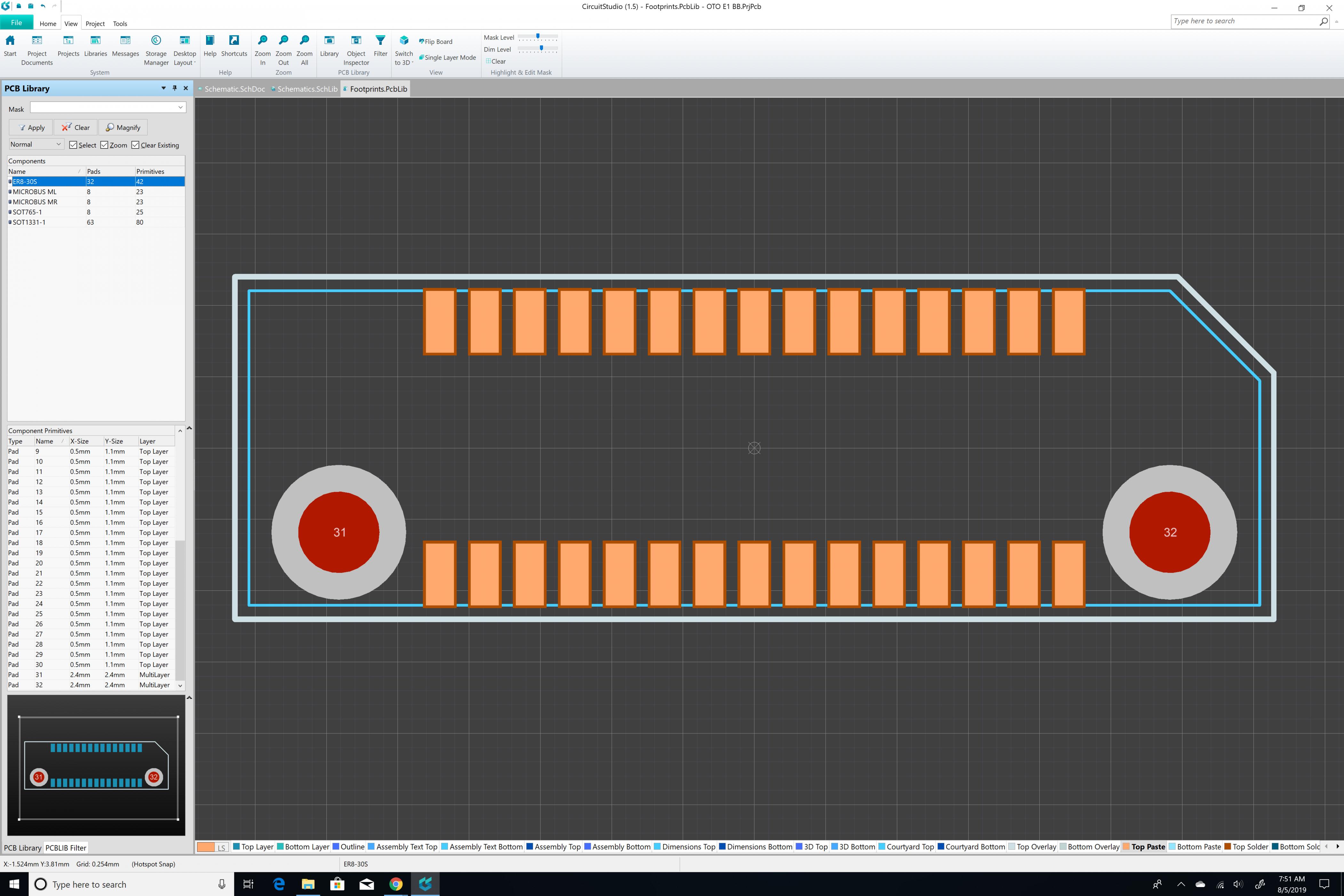Open the File menu
The width and height of the screenshot is (1344, 896).
17,23
